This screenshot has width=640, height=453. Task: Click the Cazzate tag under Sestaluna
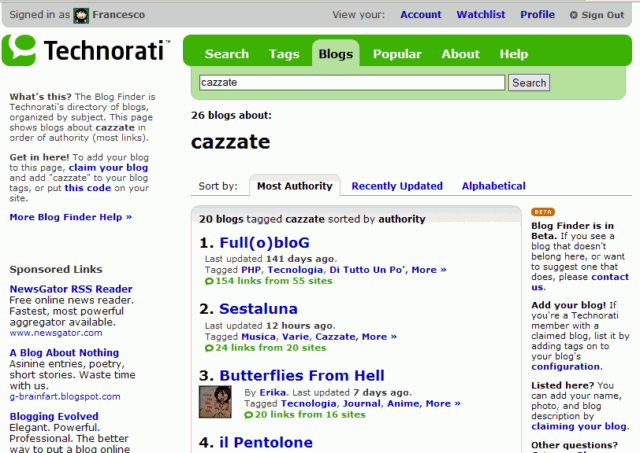335,337
